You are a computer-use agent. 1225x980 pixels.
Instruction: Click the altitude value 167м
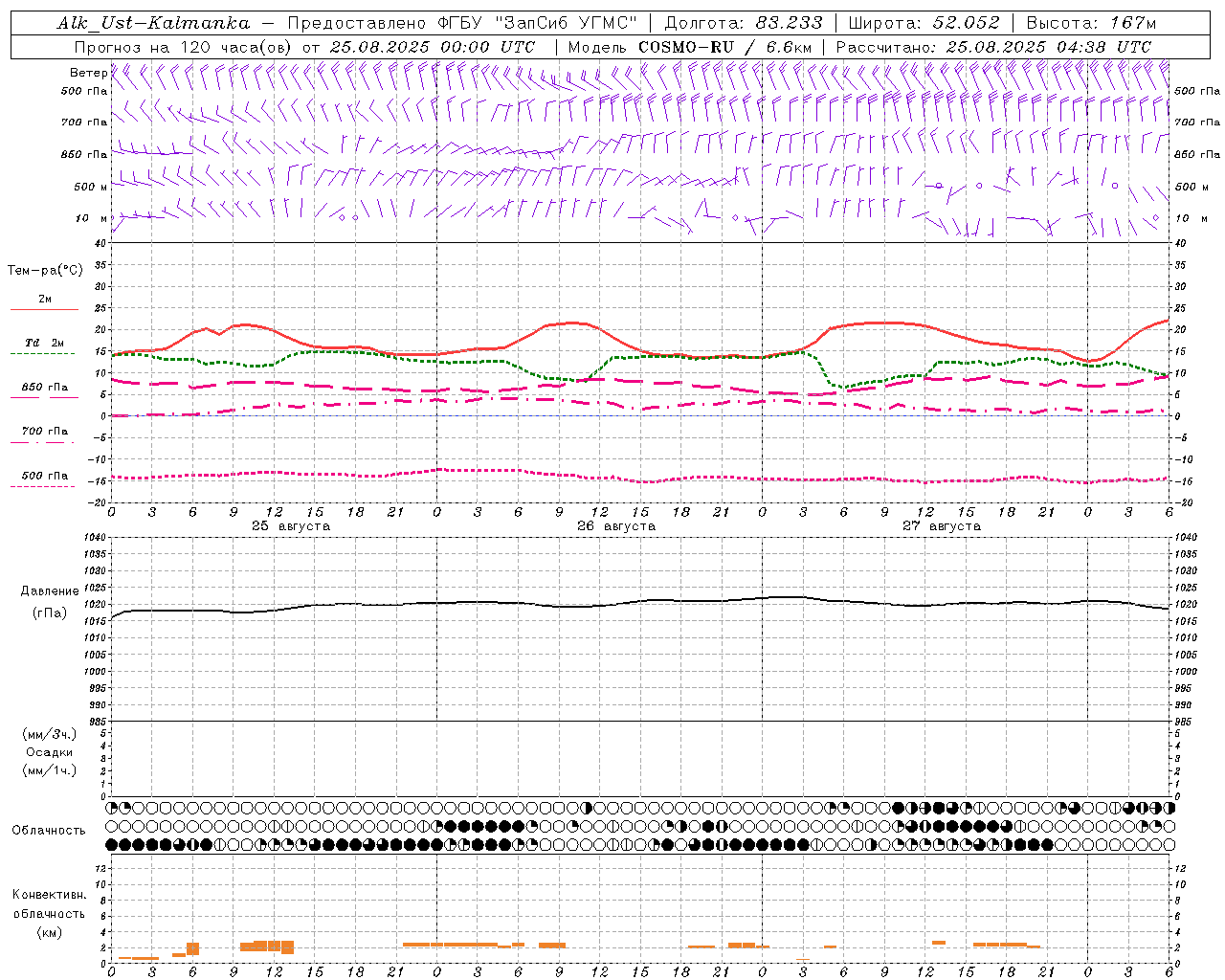[1133, 23]
